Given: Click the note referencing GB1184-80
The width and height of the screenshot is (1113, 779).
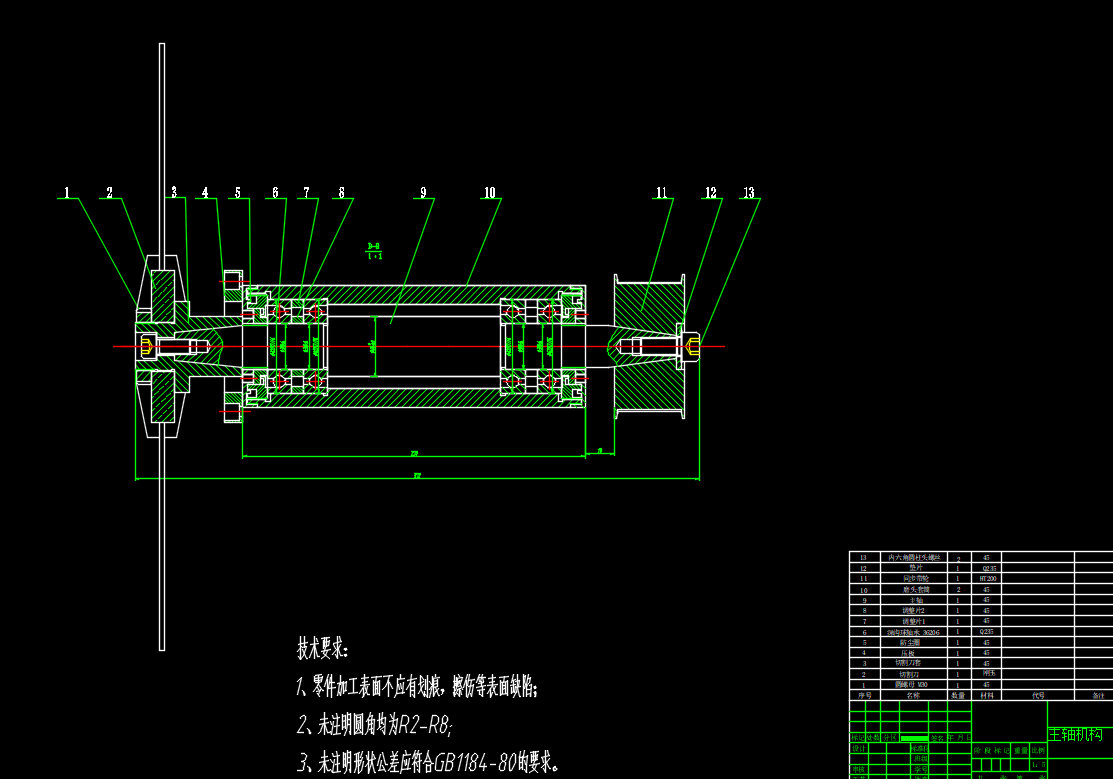Looking at the screenshot, I should pos(428,764).
